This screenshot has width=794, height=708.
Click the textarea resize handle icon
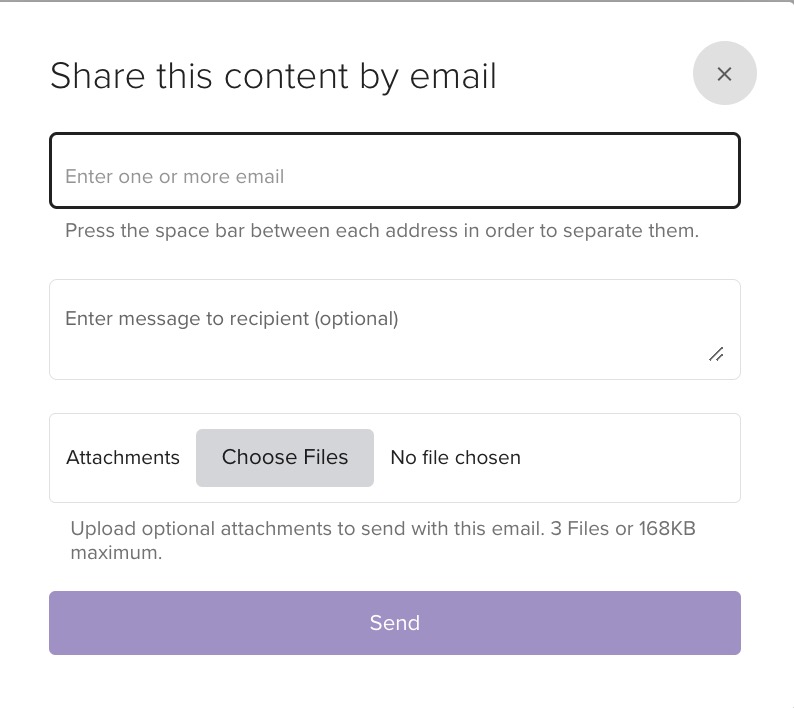click(x=716, y=355)
